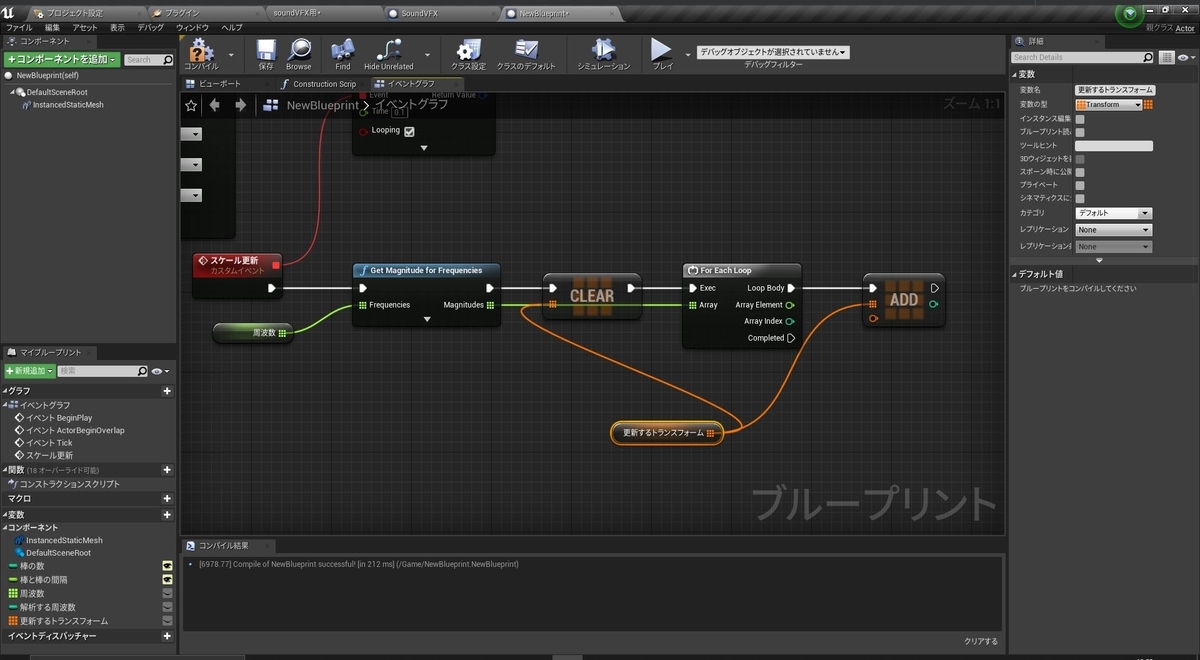Image resolution: width=1200 pixels, height=660 pixels.
Task: Open the レプリケーション None dropdown
Action: pyautogui.click(x=1114, y=230)
